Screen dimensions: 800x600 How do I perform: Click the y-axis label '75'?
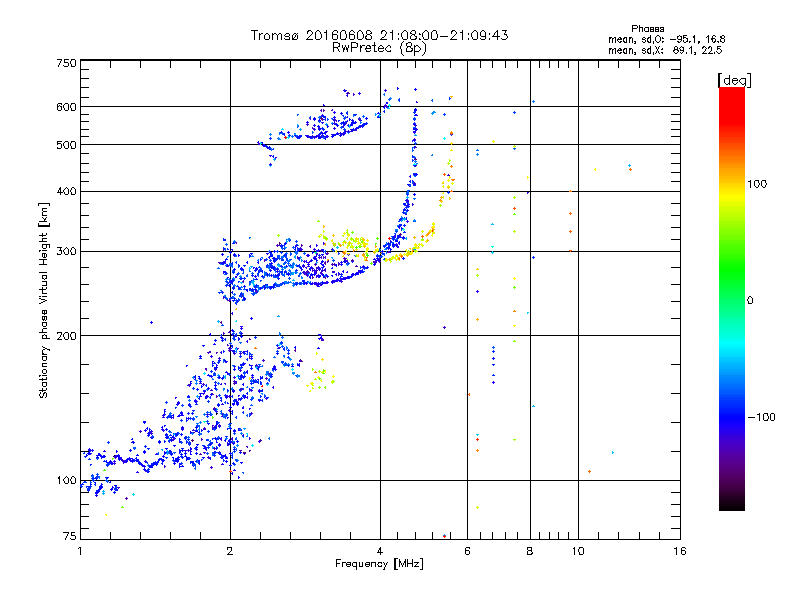click(x=70, y=536)
